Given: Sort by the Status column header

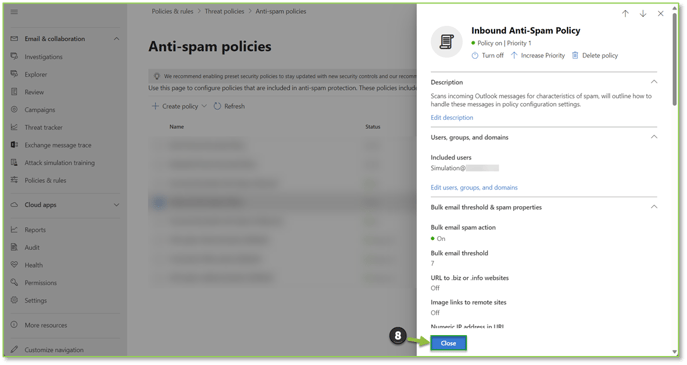Looking at the screenshot, I should click(x=373, y=127).
